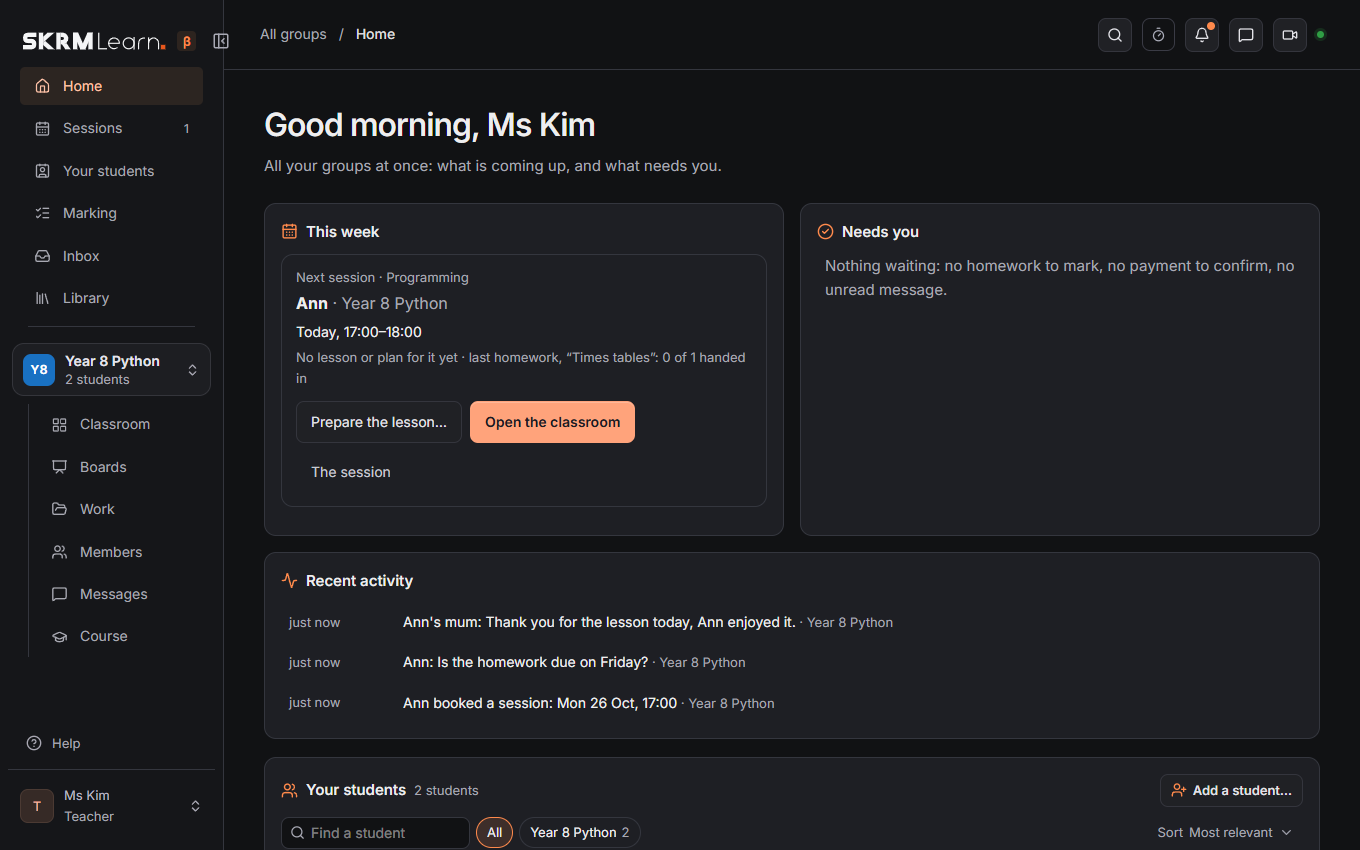Expand the Year 8 Python group switcher

tap(111, 370)
